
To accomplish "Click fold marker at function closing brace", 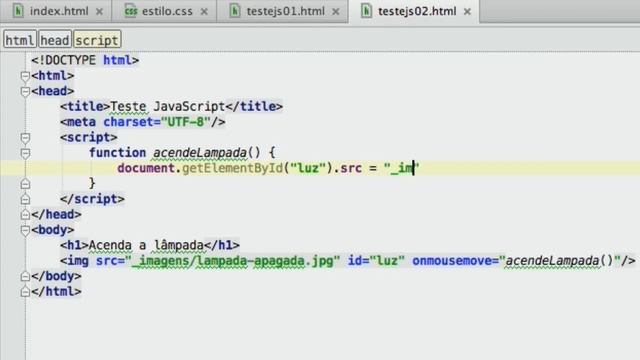I will (25, 184).
